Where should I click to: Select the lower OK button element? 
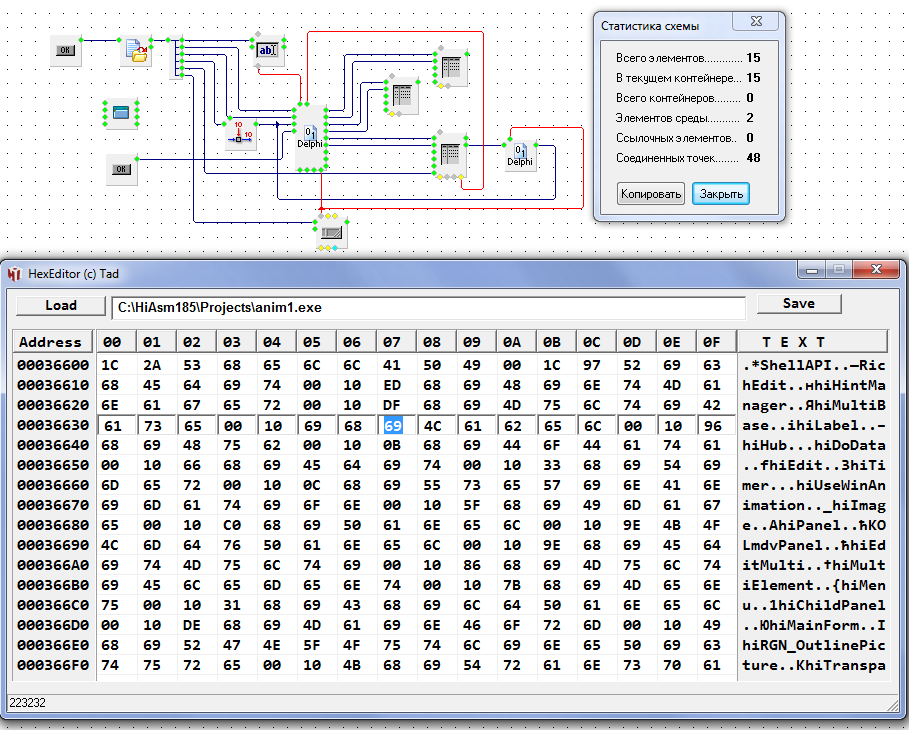[x=121, y=169]
